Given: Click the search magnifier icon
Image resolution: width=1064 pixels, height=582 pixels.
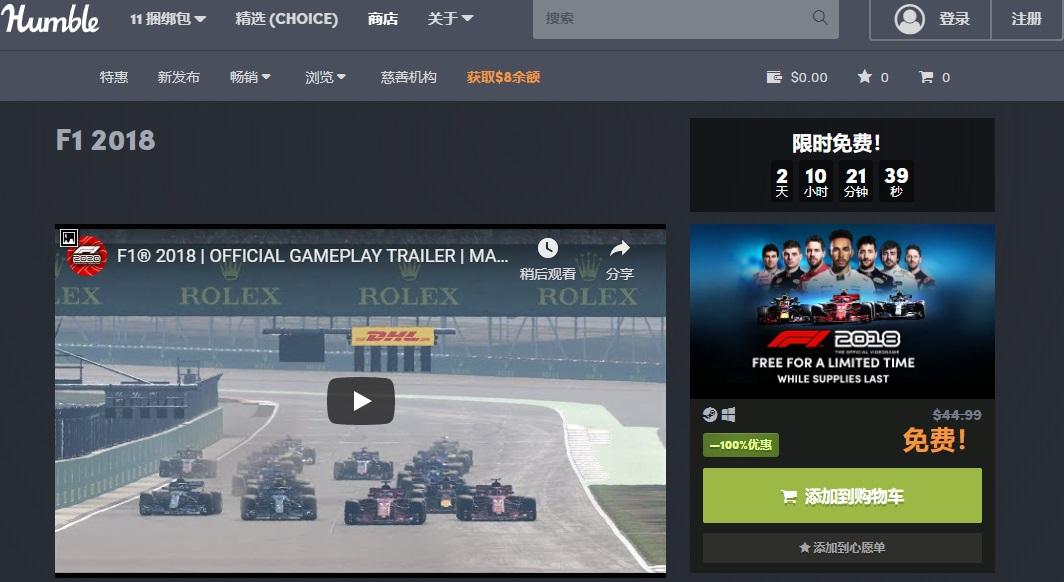Looking at the screenshot, I should pos(820,18).
